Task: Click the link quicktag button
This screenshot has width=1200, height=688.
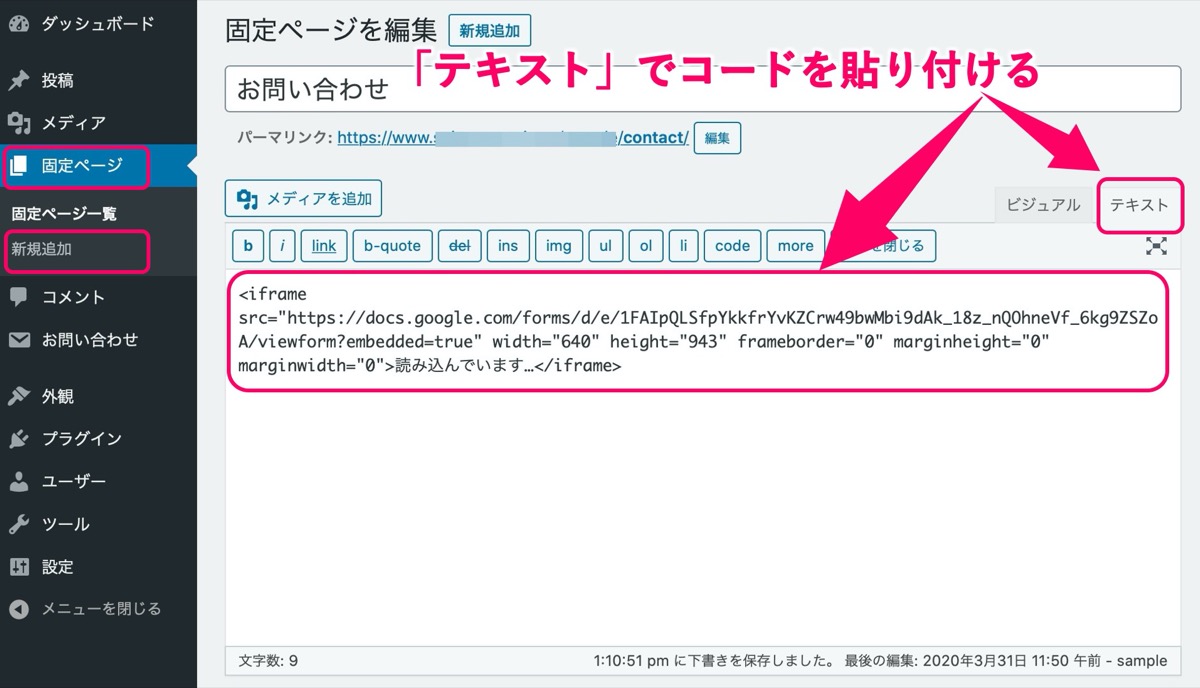Action: click(324, 246)
